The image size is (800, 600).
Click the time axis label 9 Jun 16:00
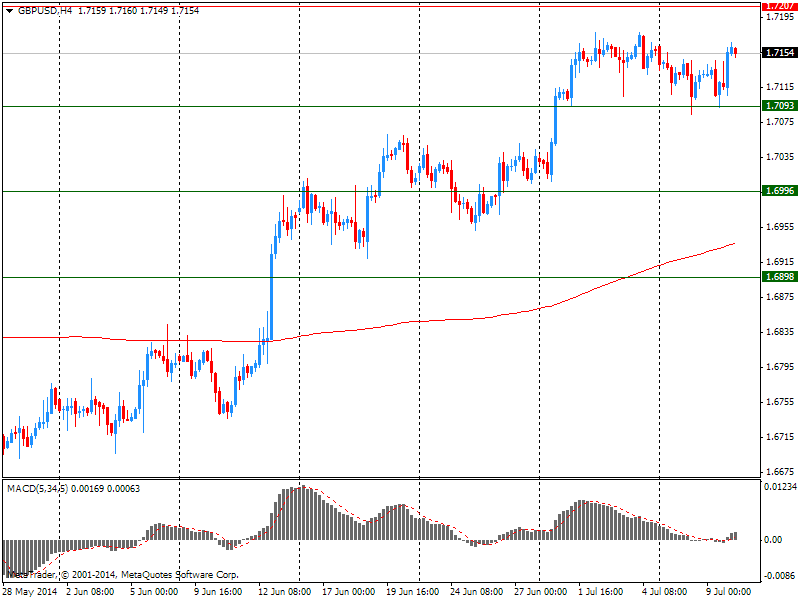pyautogui.click(x=218, y=592)
